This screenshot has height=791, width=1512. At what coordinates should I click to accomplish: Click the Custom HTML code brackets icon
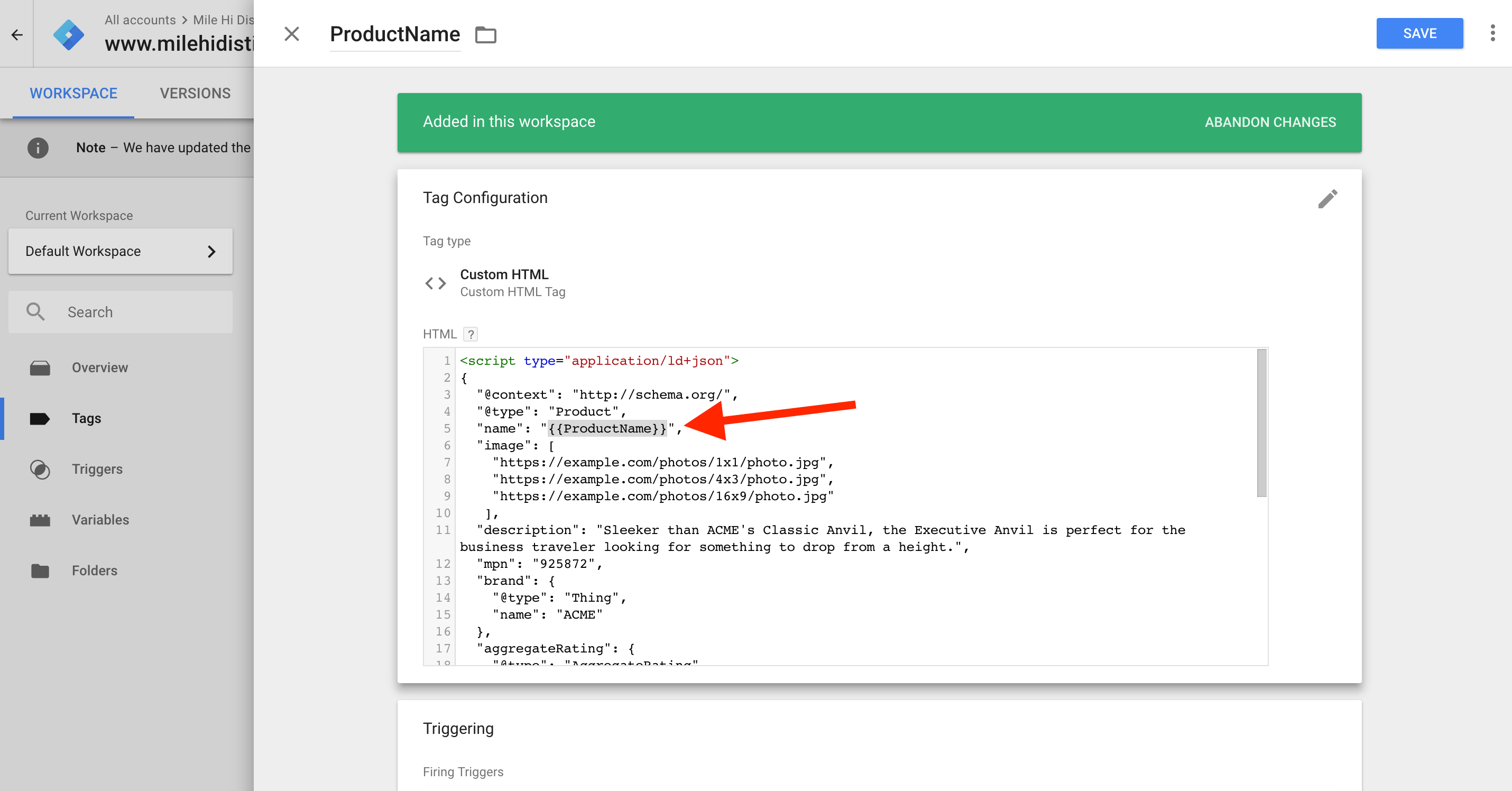[436, 283]
